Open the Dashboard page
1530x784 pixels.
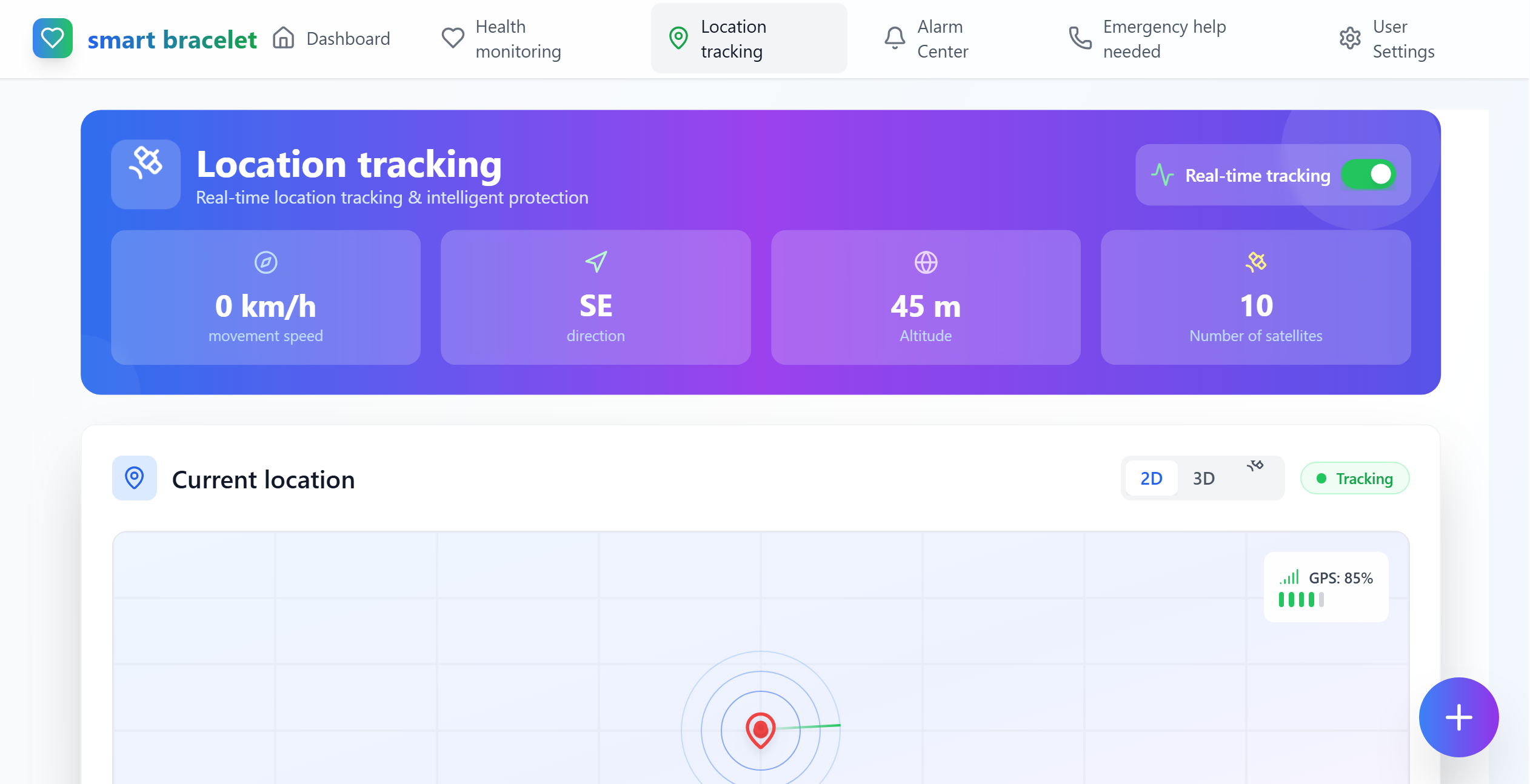coord(331,38)
